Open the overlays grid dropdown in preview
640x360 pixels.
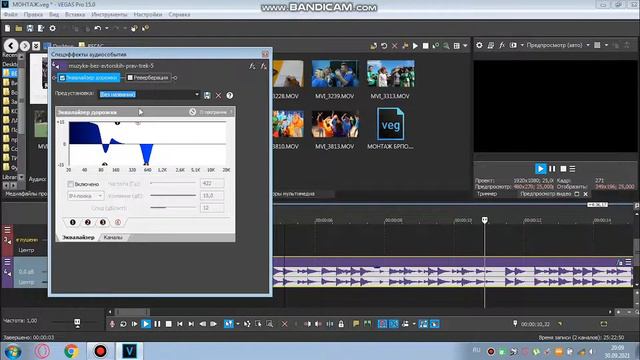coord(606,45)
